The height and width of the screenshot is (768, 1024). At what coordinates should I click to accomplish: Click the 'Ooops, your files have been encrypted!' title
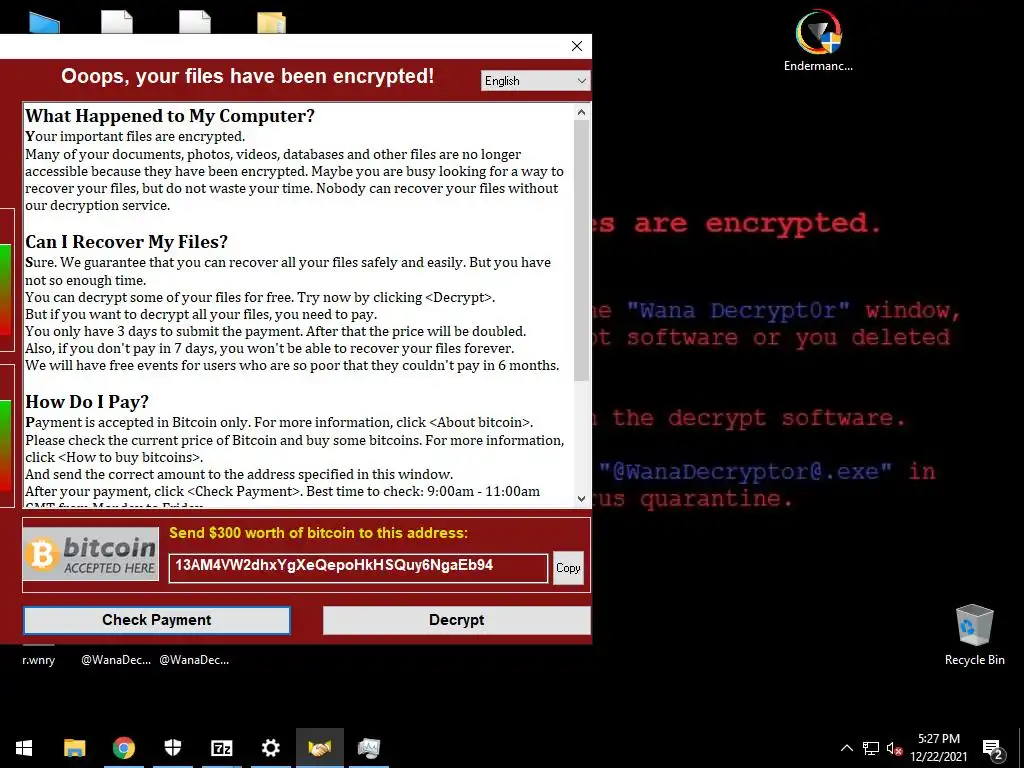point(248,76)
